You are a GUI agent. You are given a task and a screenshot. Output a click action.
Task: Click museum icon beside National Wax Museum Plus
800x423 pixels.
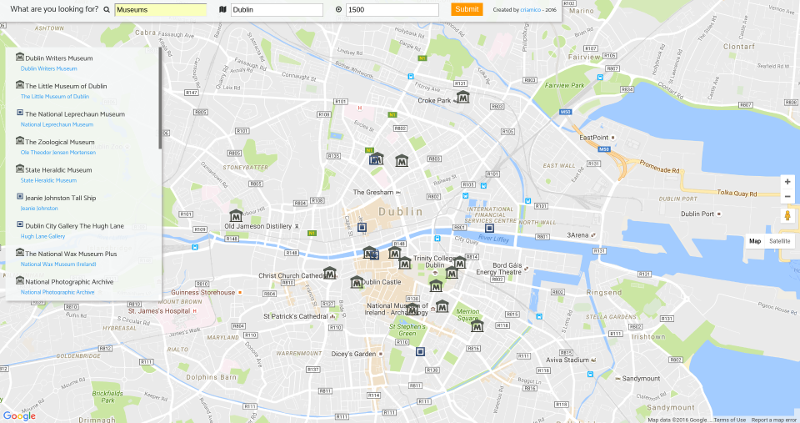pyautogui.click(x=20, y=252)
